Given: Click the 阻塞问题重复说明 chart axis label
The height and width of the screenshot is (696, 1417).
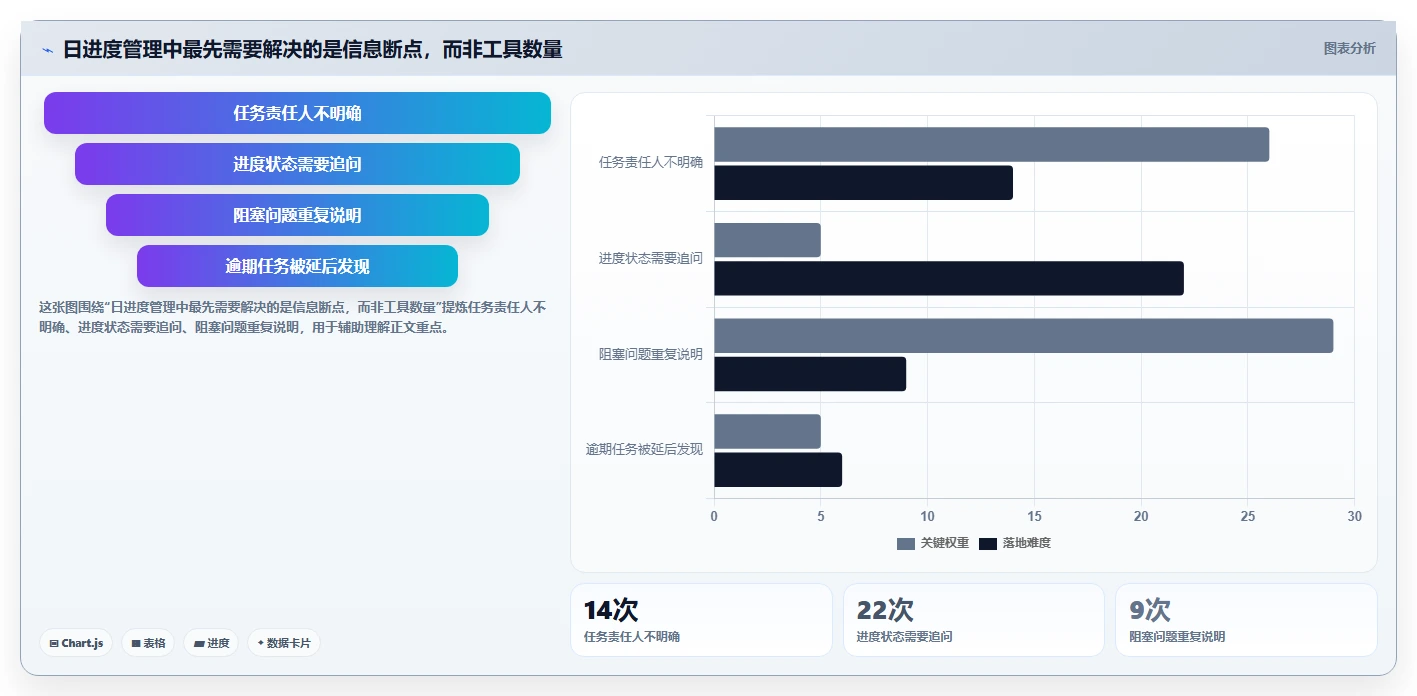Looking at the screenshot, I should point(651,354).
